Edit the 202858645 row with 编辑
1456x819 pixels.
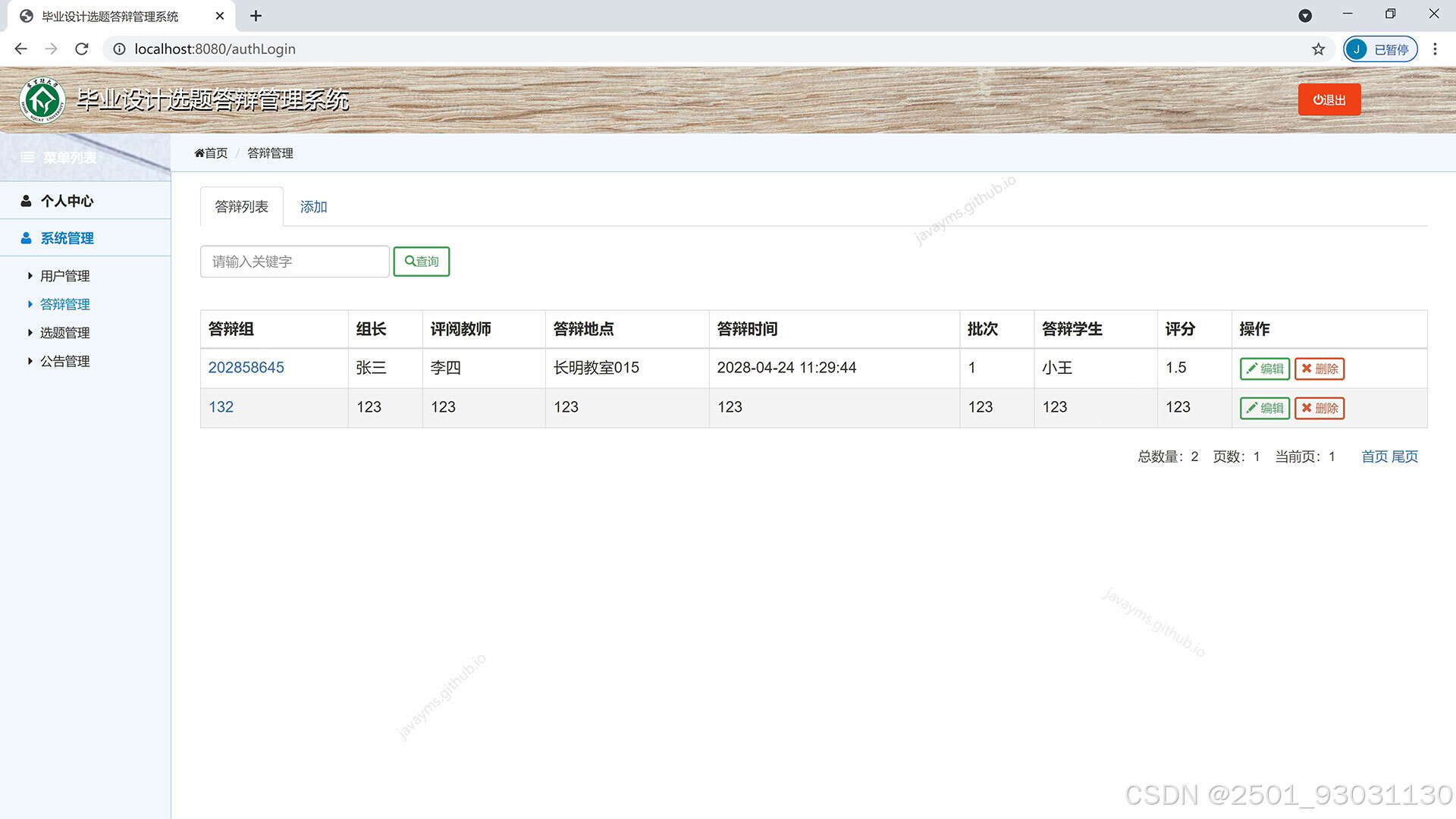[x=1264, y=369]
